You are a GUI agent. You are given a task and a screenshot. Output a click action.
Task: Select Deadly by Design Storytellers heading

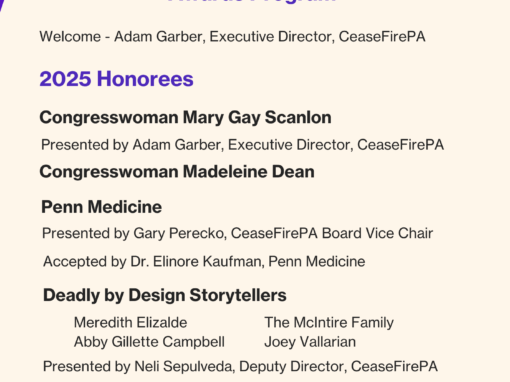[165, 295]
